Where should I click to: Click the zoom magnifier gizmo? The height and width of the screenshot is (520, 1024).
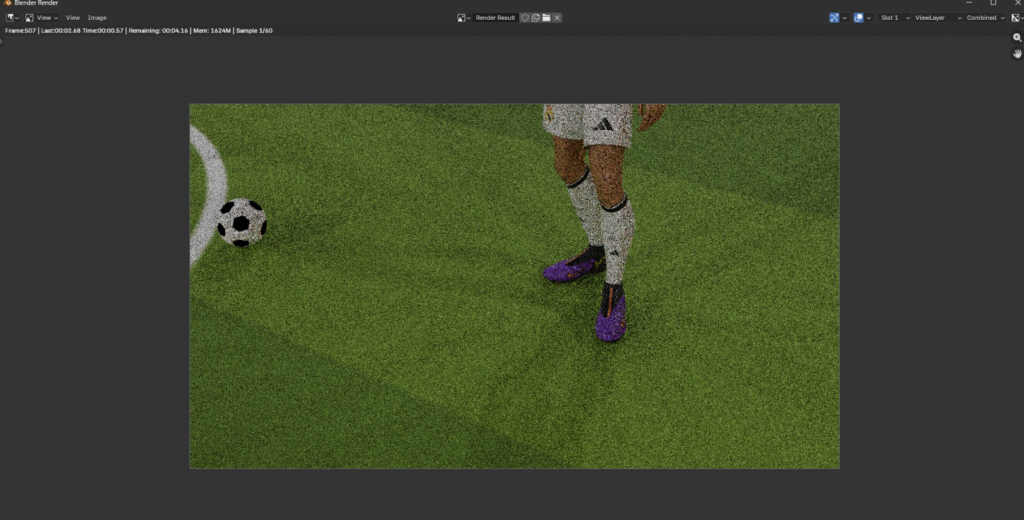[1017, 38]
